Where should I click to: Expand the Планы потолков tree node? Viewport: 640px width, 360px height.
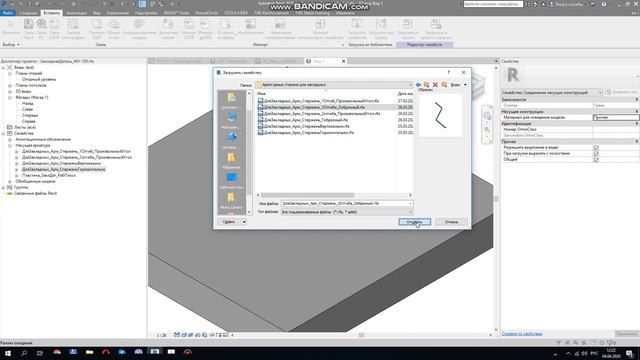point(10,85)
